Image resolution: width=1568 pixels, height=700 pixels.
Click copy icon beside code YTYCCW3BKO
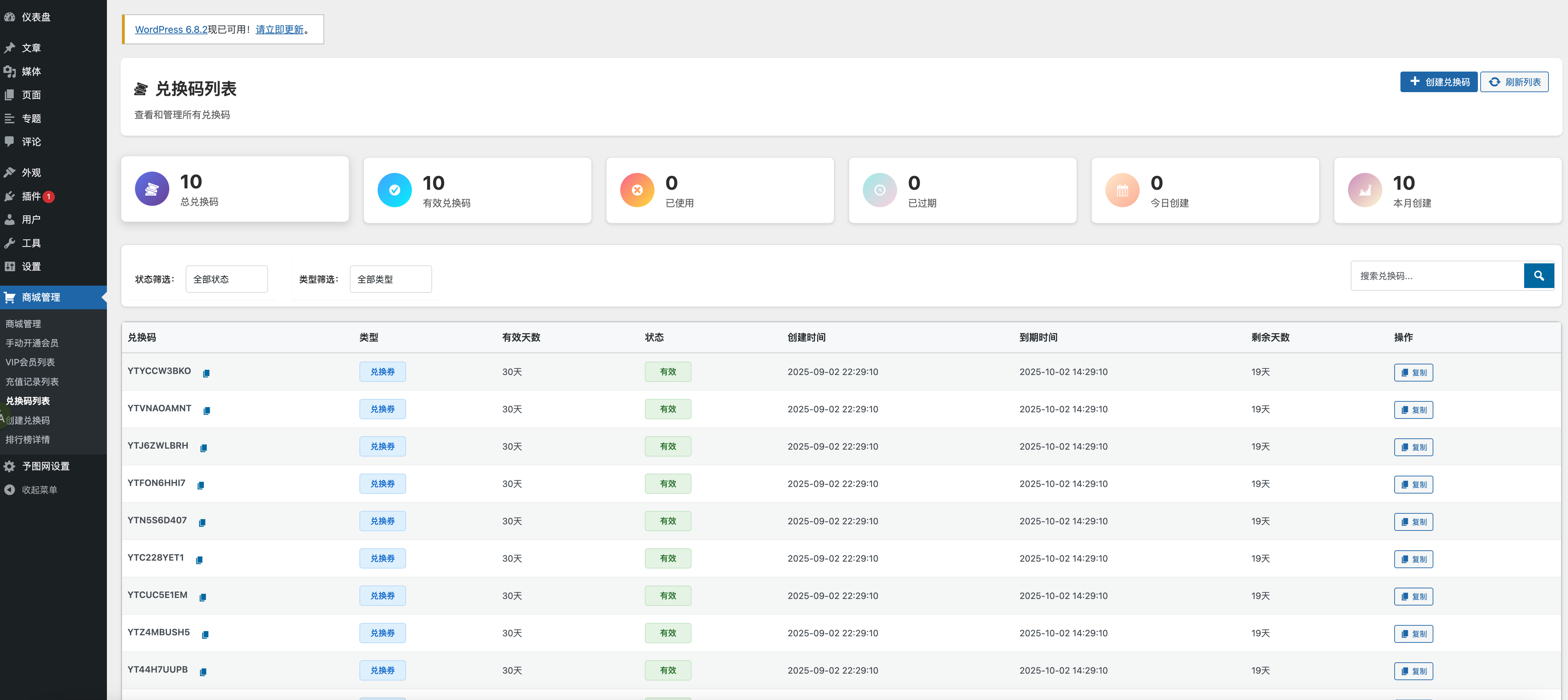point(206,373)
